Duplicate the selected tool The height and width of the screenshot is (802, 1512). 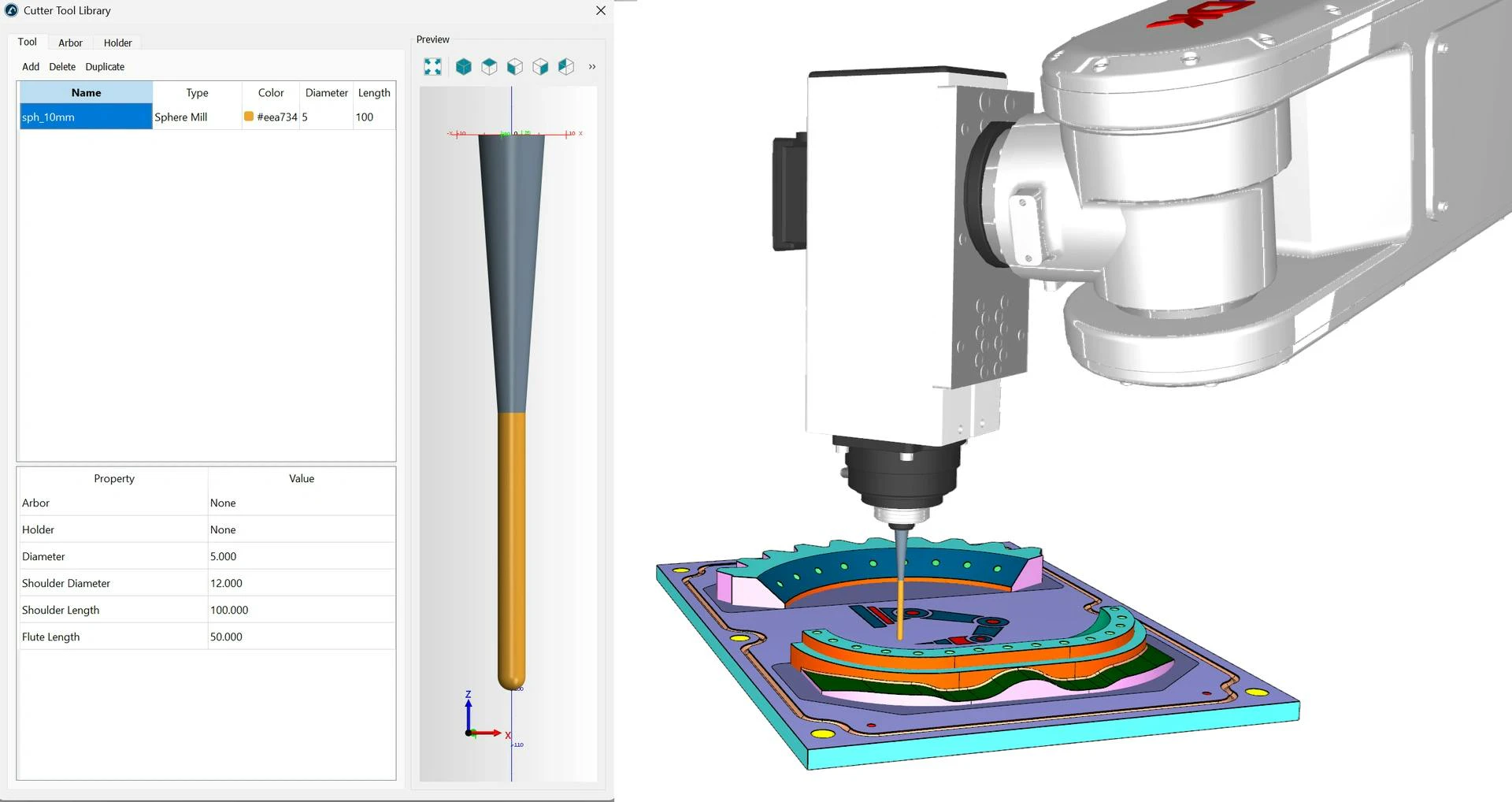[x=104, y=67]
